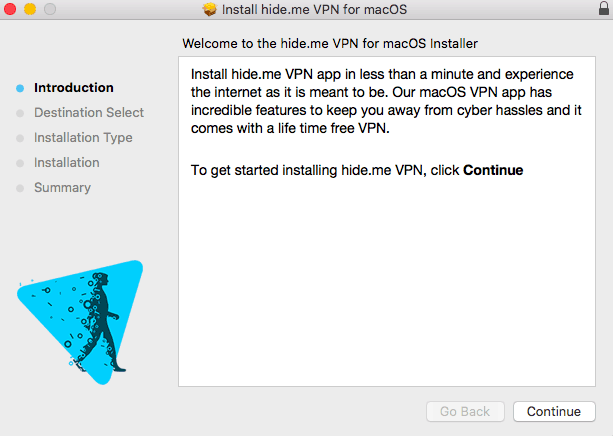The width and height of the screenshot is (613, 436).
Task: Select the Introduction step label
Action: click(x=74, y=88)
